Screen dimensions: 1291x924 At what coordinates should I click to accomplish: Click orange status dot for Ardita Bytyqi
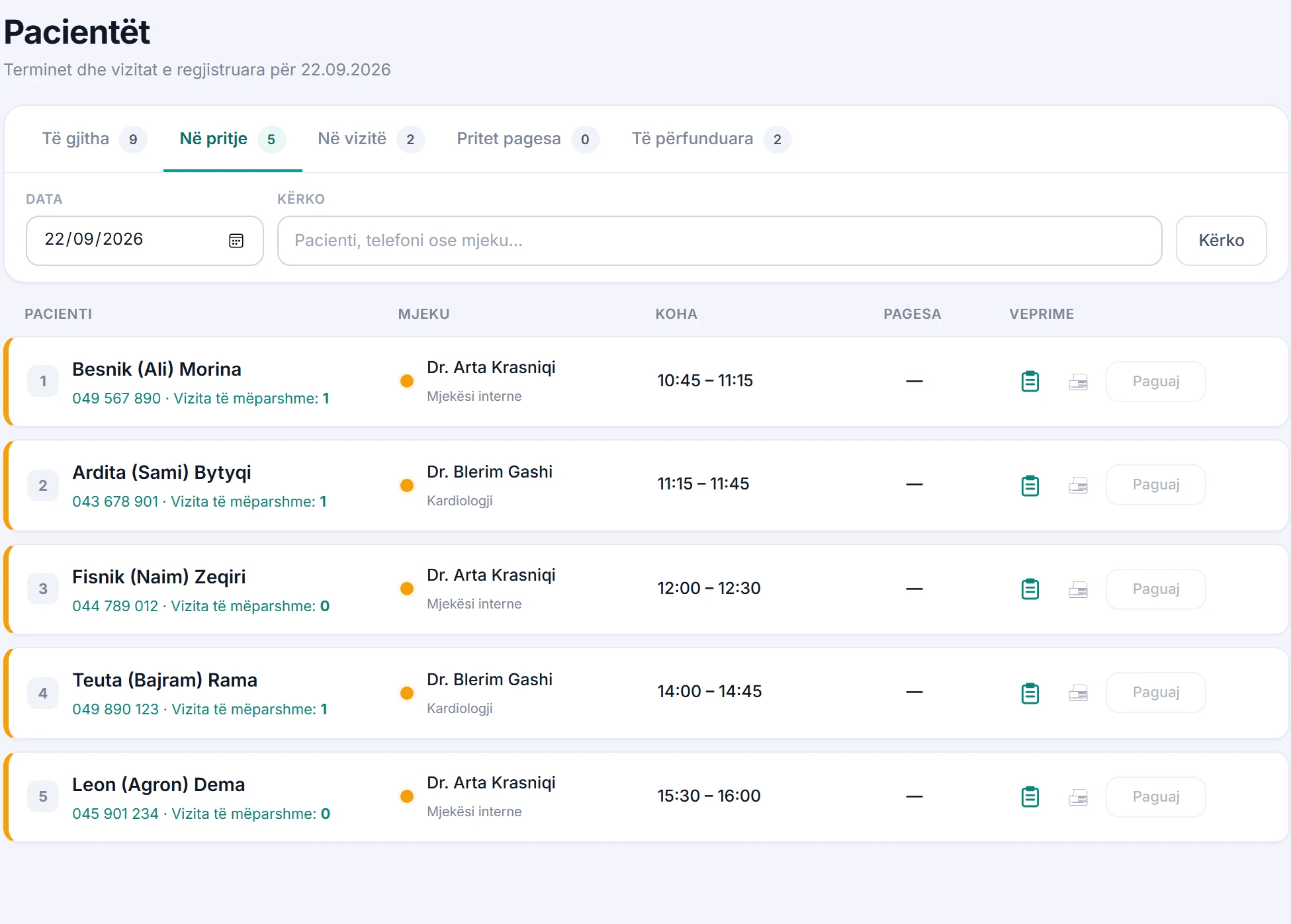[407, 485]
